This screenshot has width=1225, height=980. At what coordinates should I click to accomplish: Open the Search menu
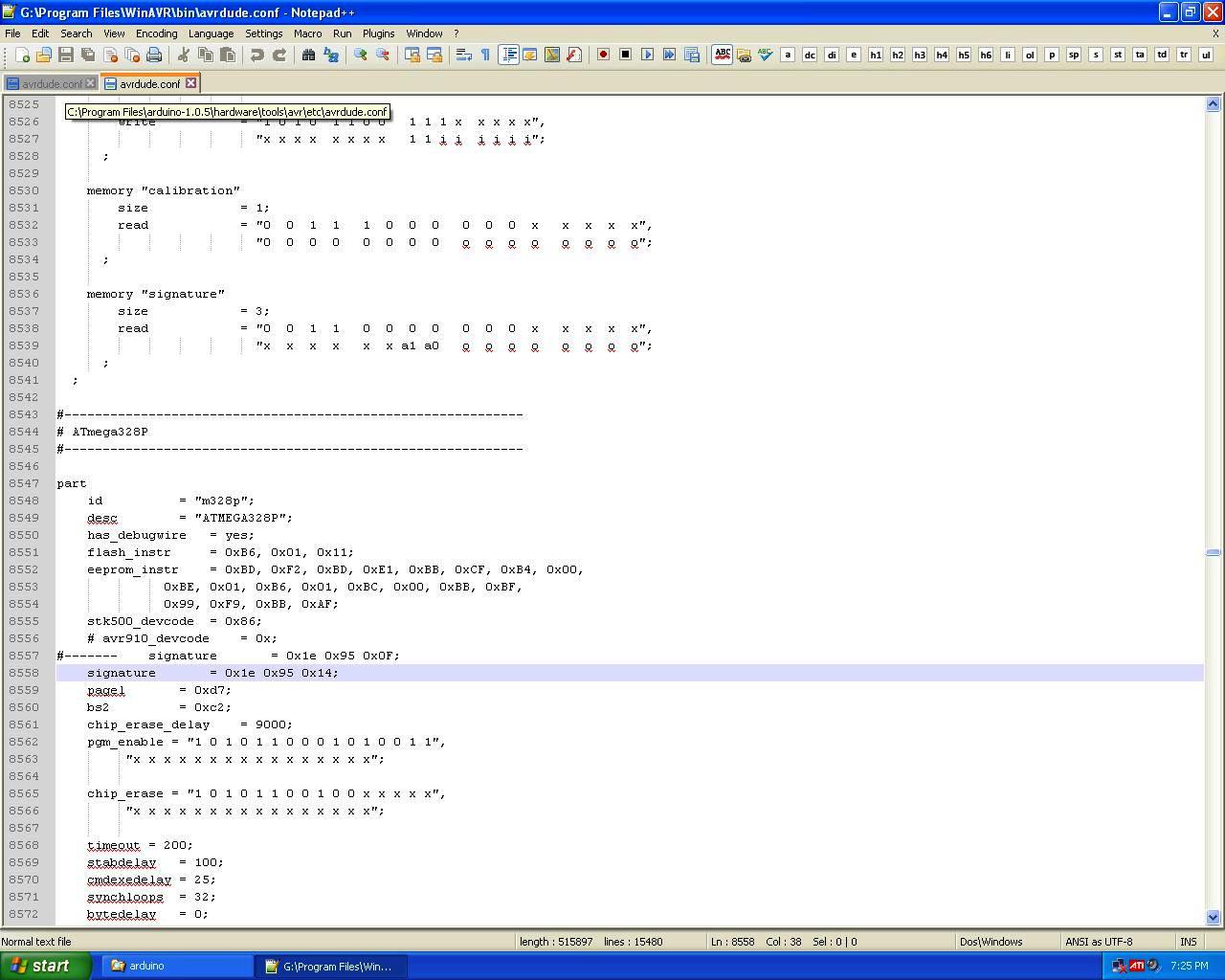[77, 33]
